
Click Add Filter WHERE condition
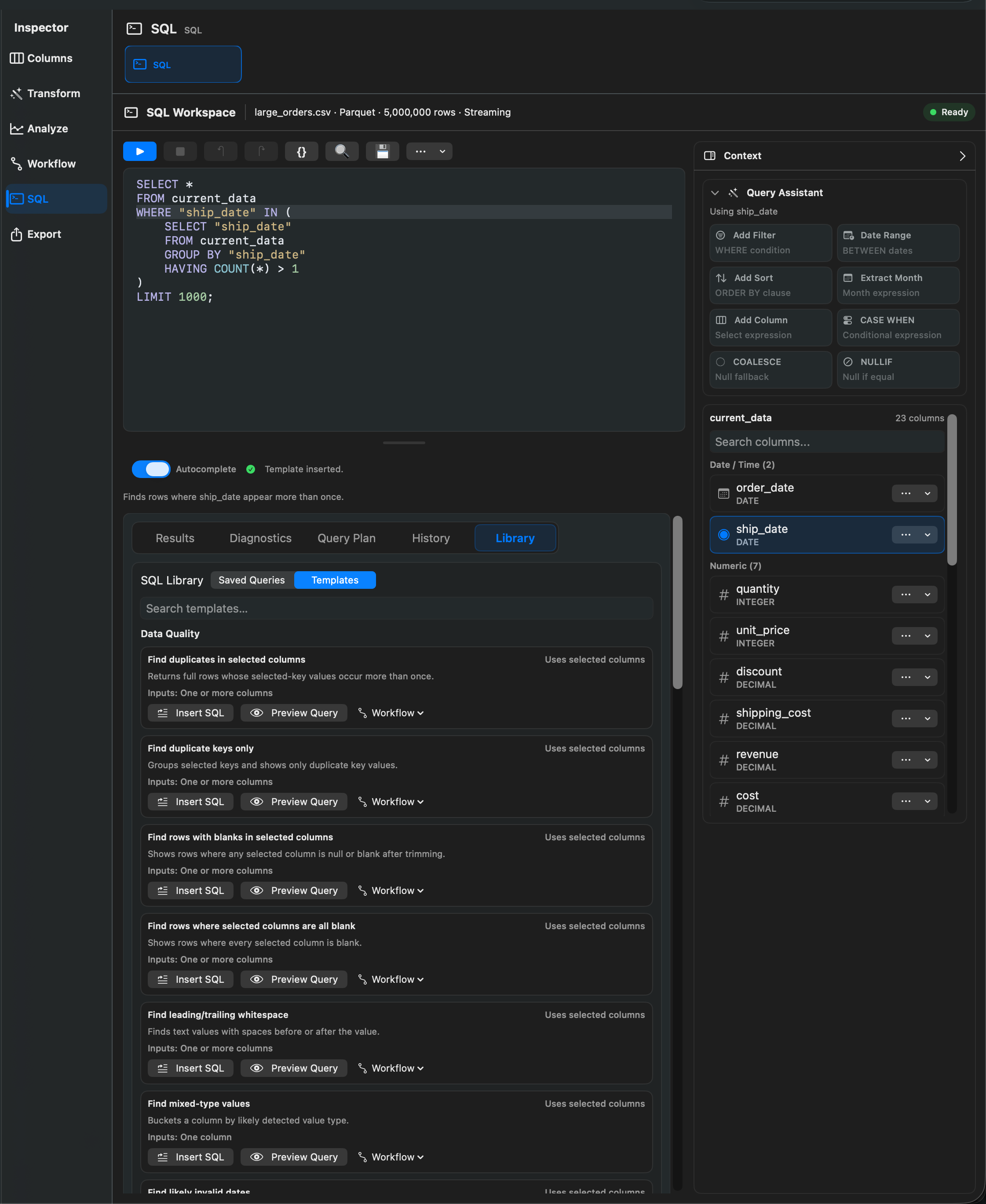[x=770, y=242]
